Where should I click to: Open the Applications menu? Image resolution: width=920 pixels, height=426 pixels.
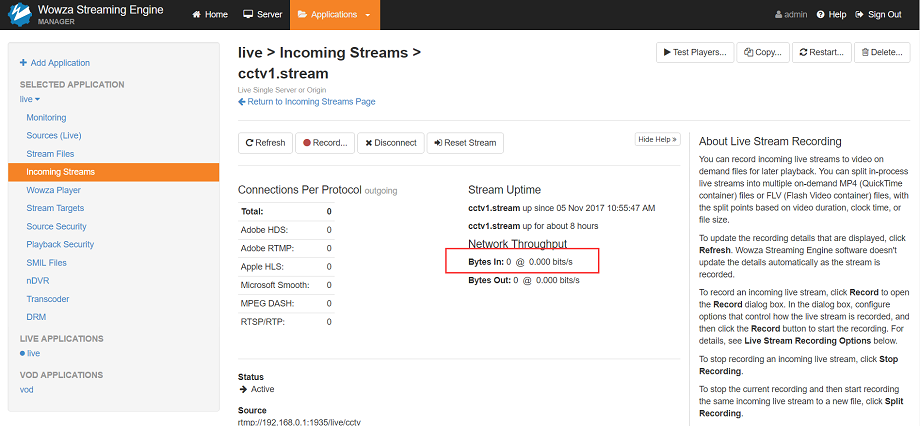[x=335, y=15]
